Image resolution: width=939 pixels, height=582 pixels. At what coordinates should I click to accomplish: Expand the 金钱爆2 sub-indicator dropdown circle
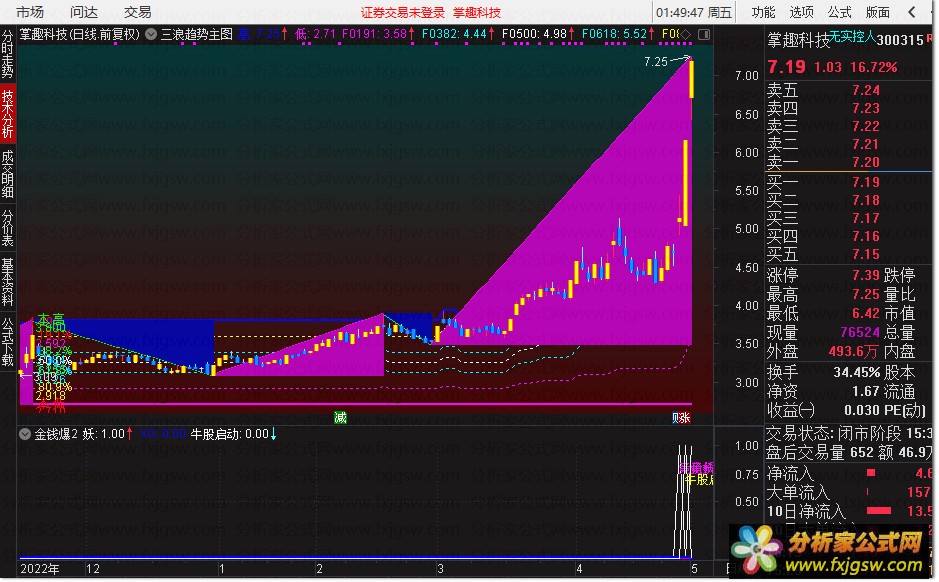[x=25, y=434]
